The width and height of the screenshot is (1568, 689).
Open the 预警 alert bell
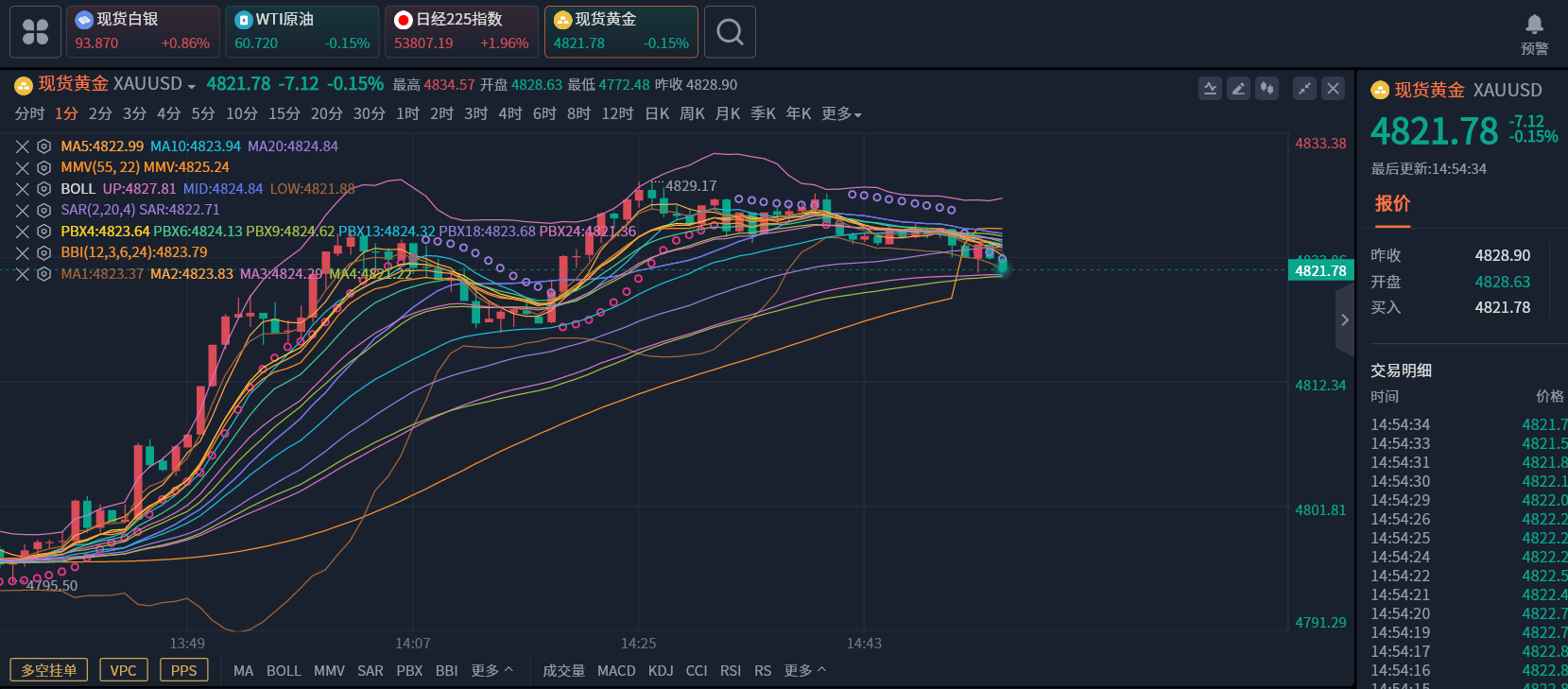tap(1534, 33)
